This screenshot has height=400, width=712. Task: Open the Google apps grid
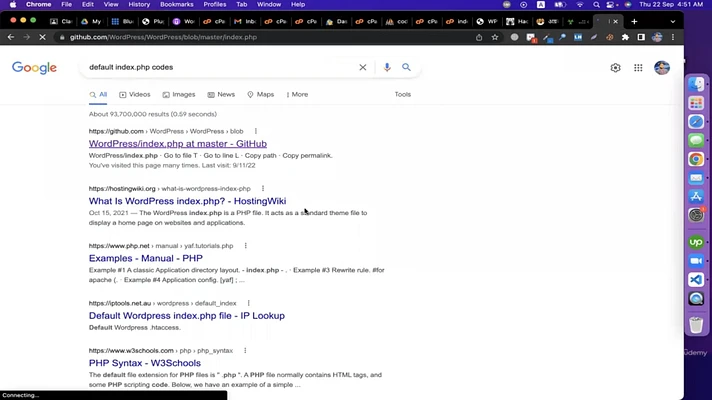pos(638,68)
